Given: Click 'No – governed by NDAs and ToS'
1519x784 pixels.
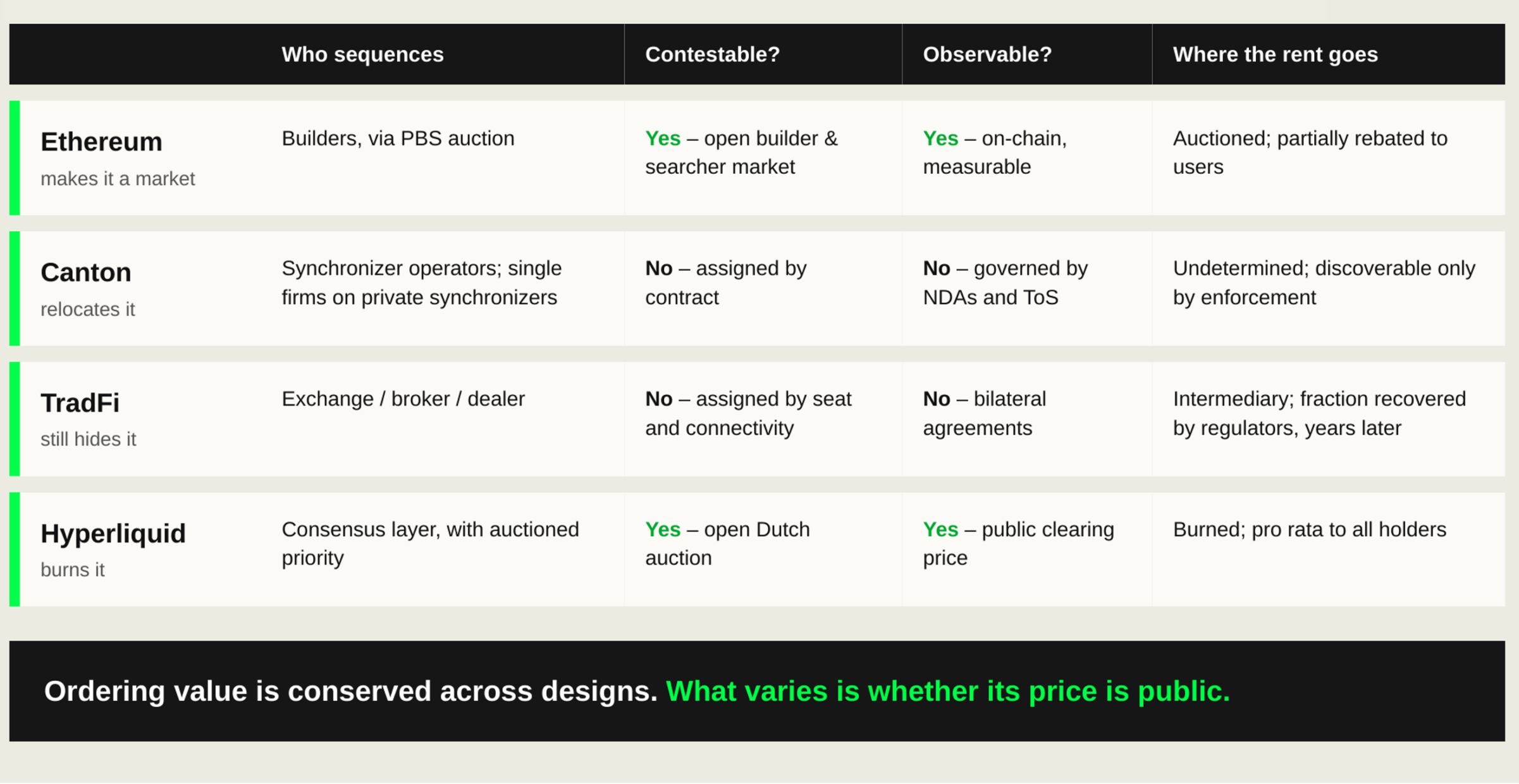Looking at the screenshot, I should click(1005, 283).
